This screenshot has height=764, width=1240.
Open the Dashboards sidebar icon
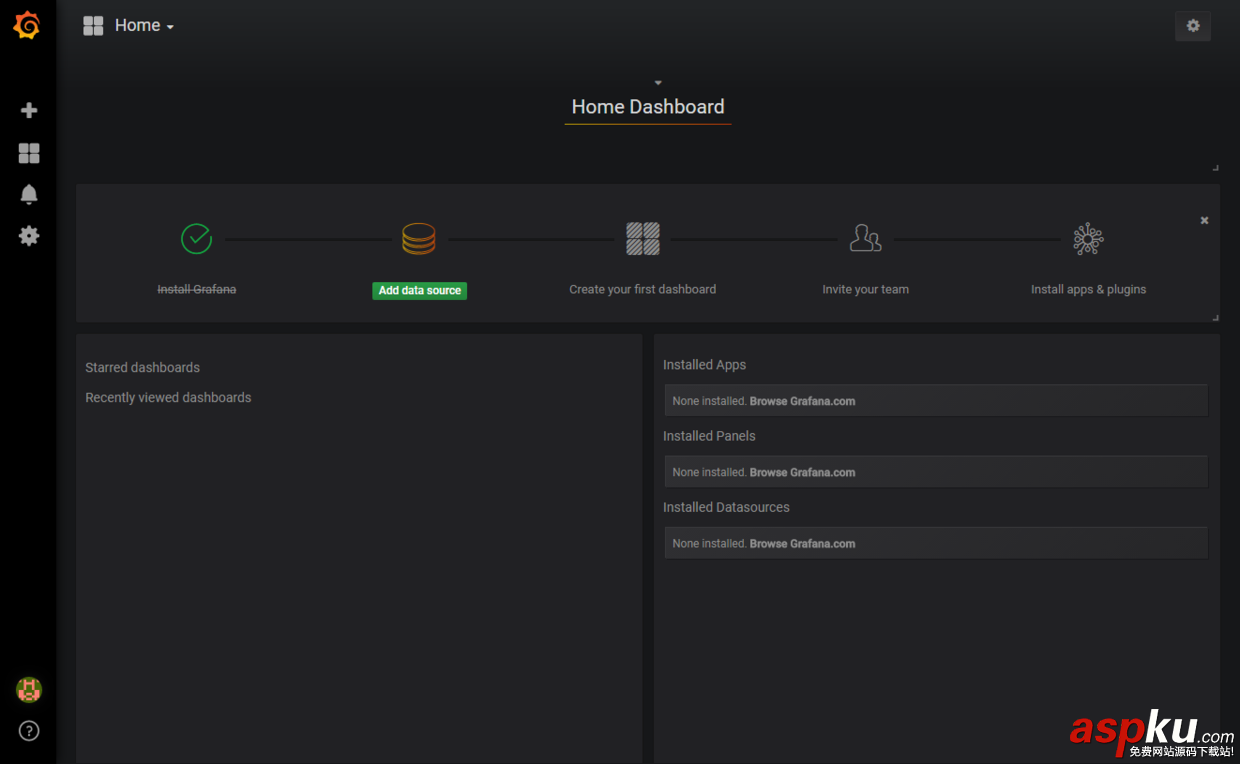point(29,153)
